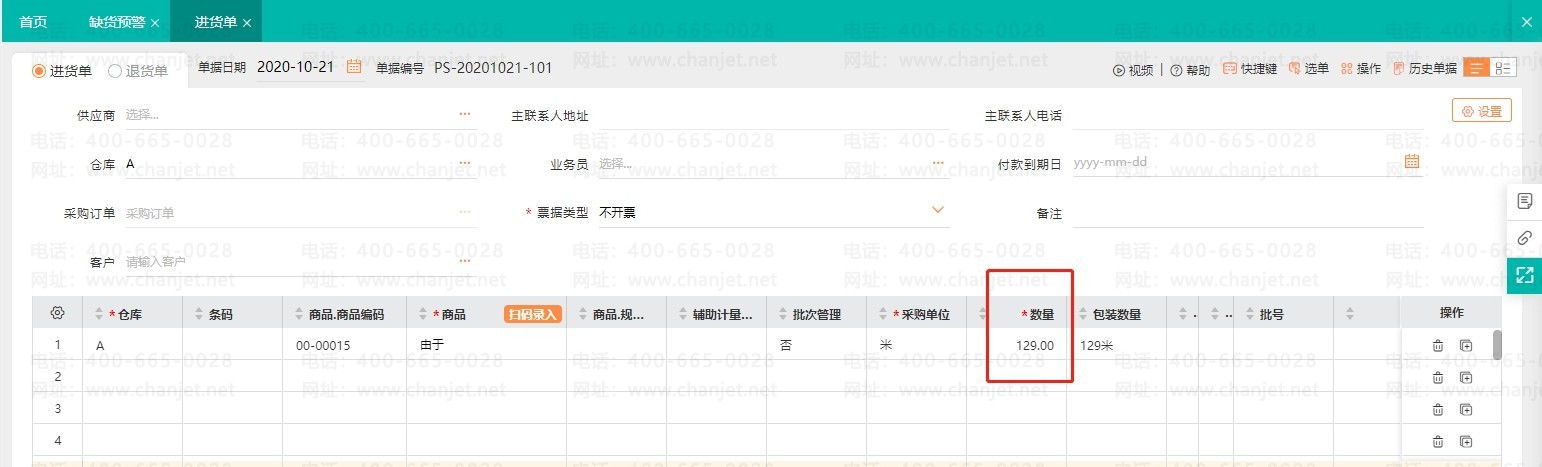This screenshot has width=1542, height=467.
Task: Click the 129.00 quantity cell
Action: (x=1016, y=345)
